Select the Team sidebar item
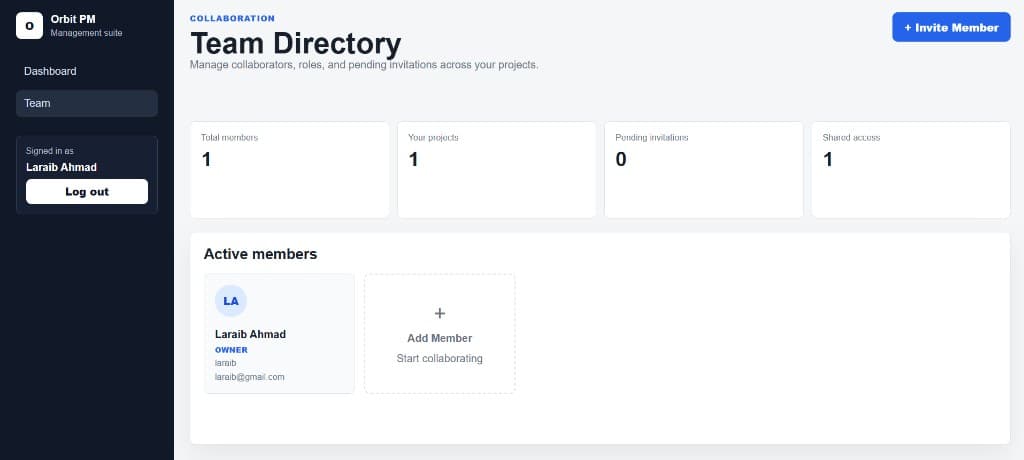This screenshot has height=460, width=1024. coord(87,103)
